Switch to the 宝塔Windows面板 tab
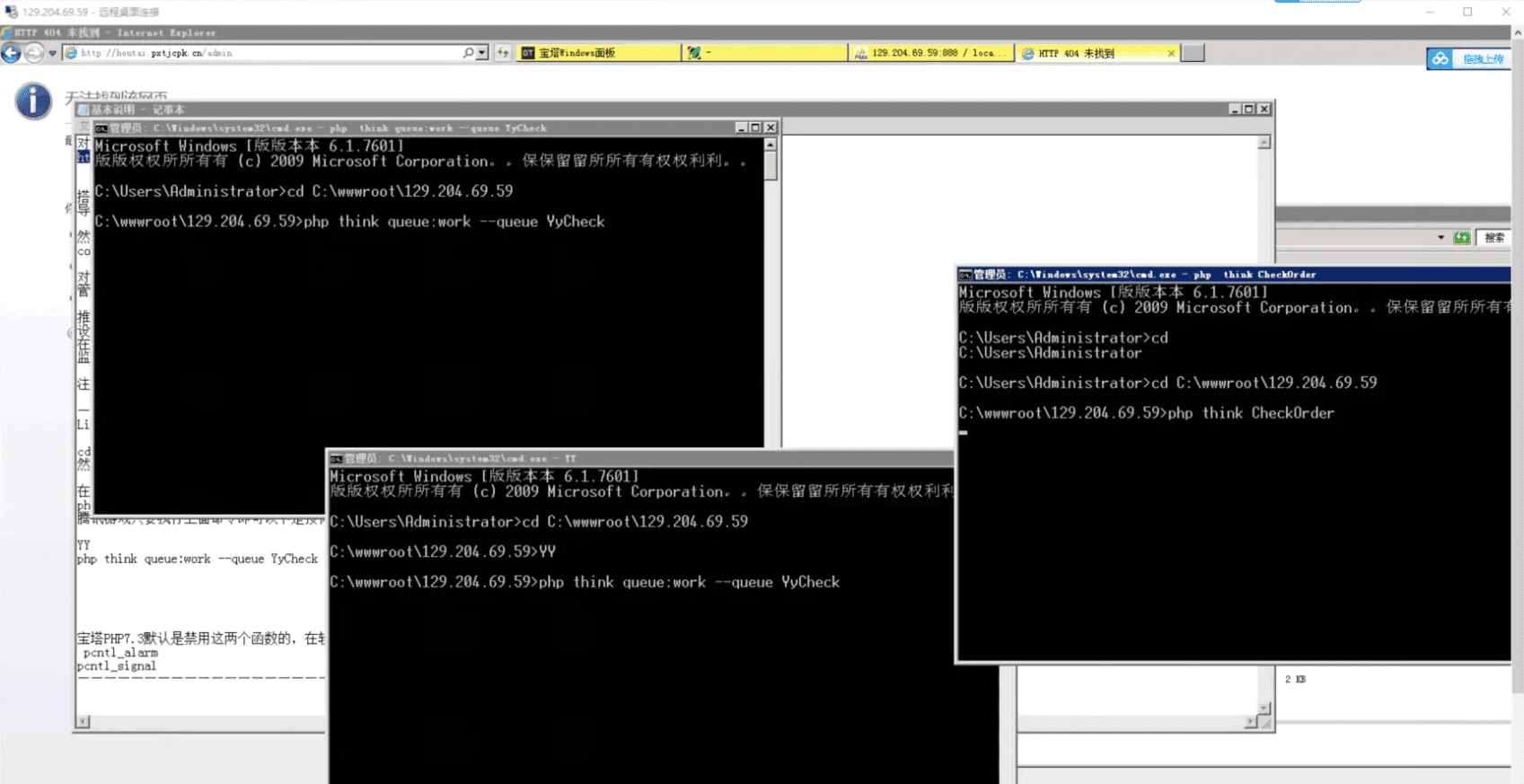Screen dimensions: 1524x784 (598, 53)
